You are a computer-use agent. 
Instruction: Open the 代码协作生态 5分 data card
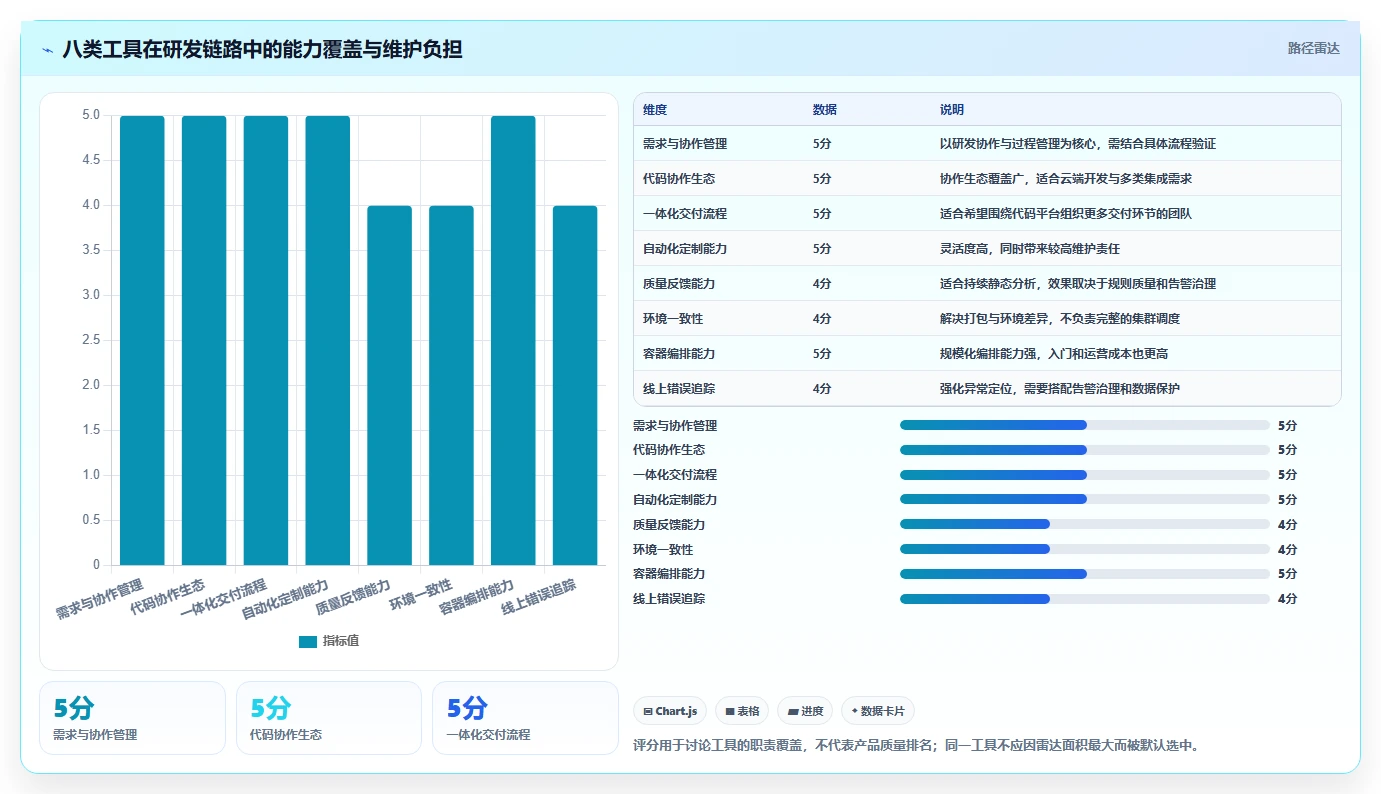click(x=329, y=718)
